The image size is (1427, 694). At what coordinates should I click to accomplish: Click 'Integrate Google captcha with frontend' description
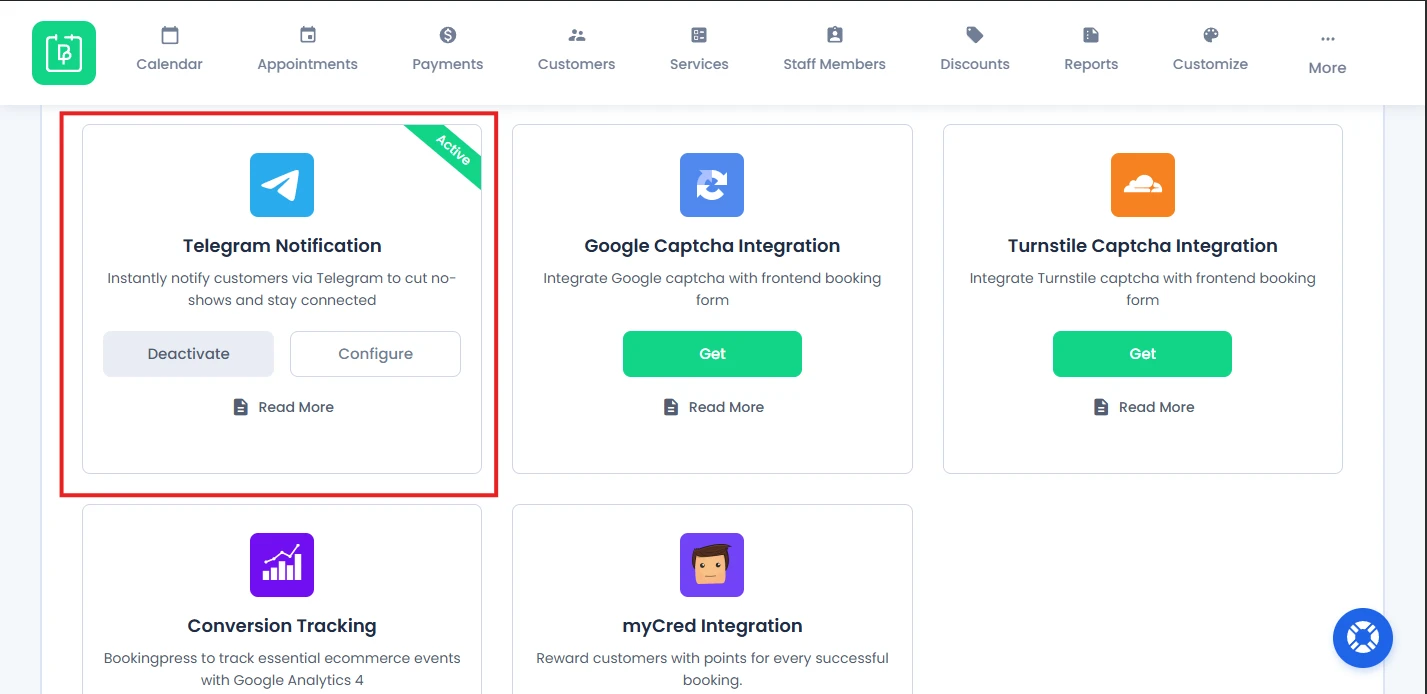coord(712,289)
